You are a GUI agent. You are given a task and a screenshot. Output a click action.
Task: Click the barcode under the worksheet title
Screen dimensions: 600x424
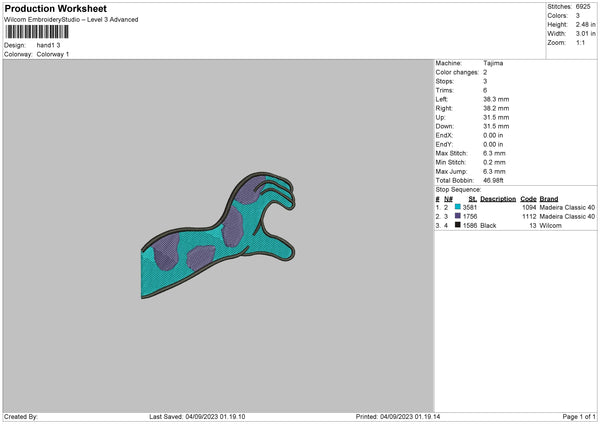click(37, 32)
